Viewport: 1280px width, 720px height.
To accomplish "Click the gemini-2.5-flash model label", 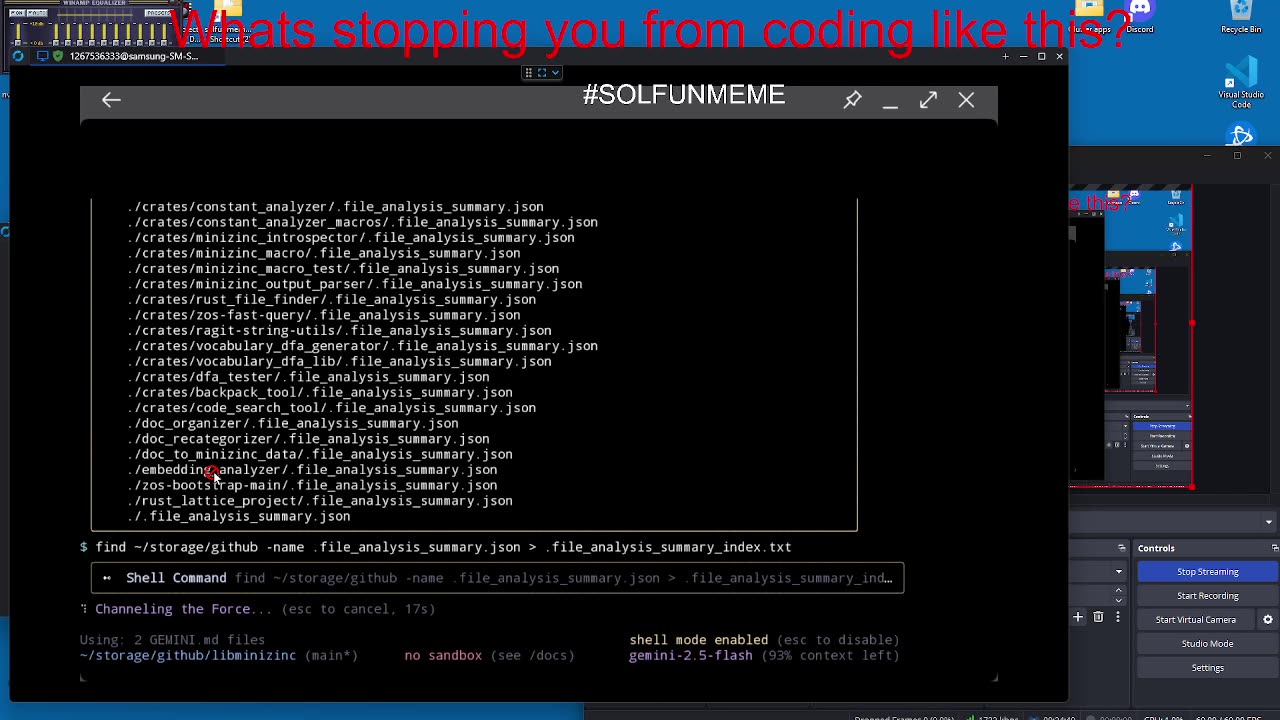I will tap(690, 656).
